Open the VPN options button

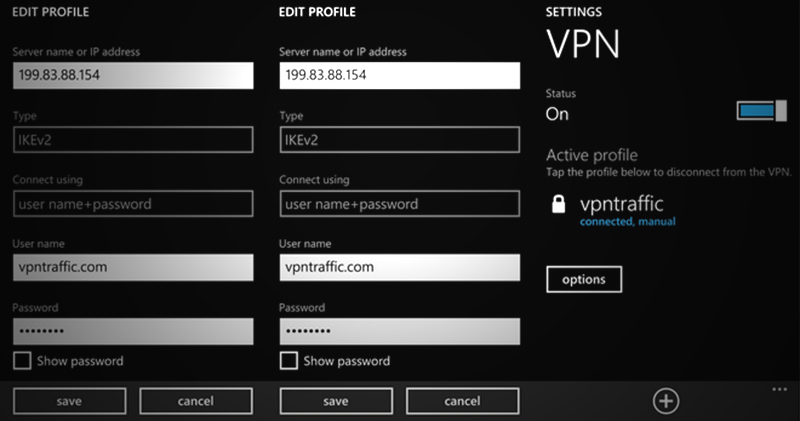[584, 279]
